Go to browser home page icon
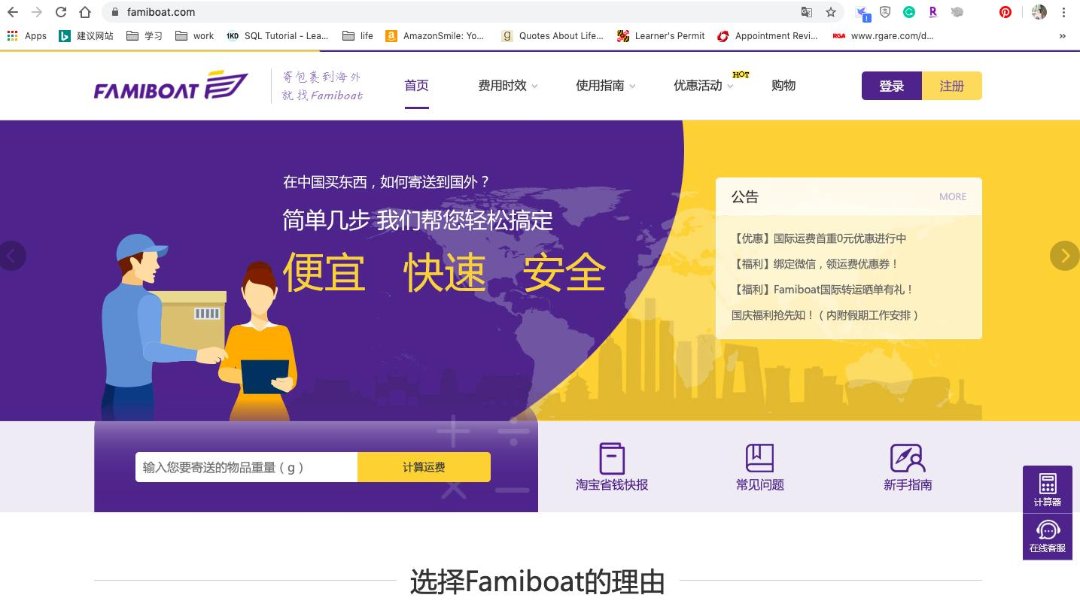The width and height of the screenshot is (1080, 610). coord(86,12)
